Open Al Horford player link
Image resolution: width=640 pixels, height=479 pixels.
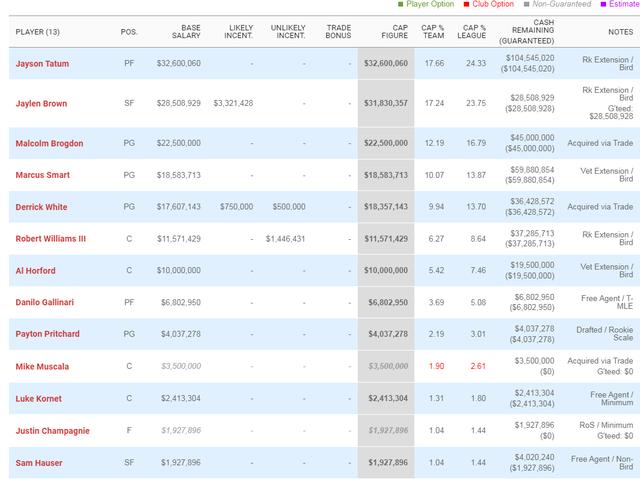click(x=36, y=271)
